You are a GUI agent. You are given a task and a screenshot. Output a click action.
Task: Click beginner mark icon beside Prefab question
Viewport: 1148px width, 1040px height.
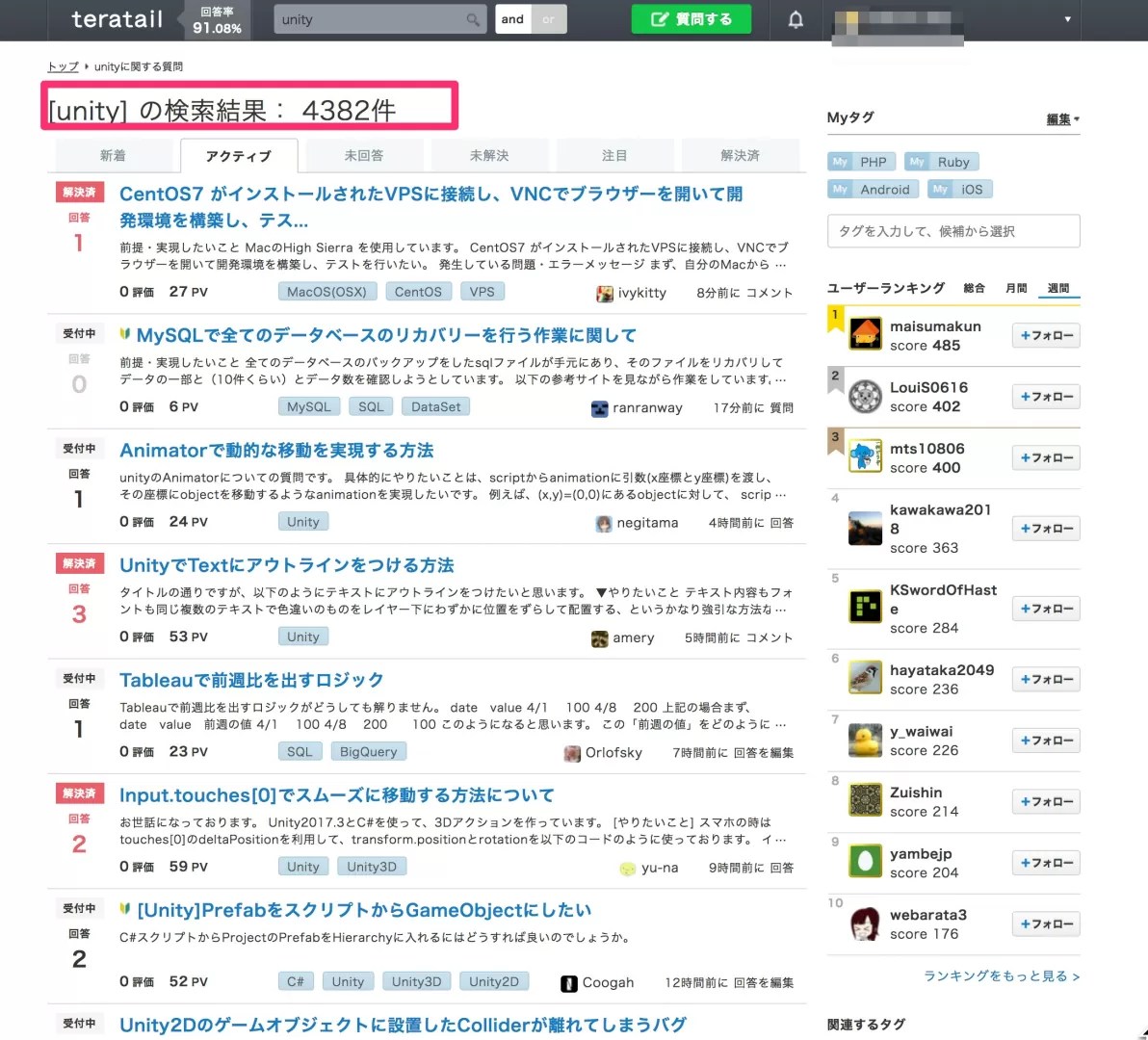(x=124, y=908)
